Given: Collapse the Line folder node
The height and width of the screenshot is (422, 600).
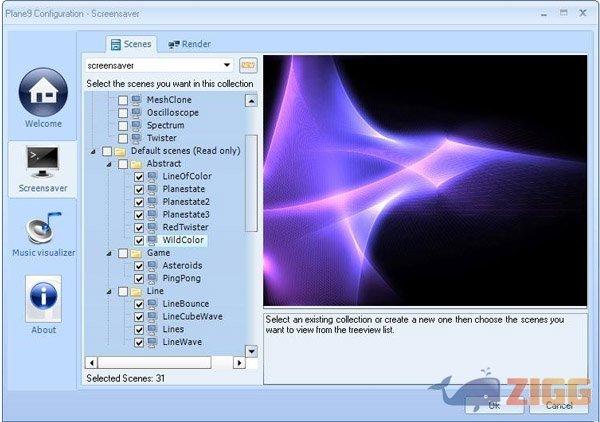Looking at the screenshot, I should point(109,292).
